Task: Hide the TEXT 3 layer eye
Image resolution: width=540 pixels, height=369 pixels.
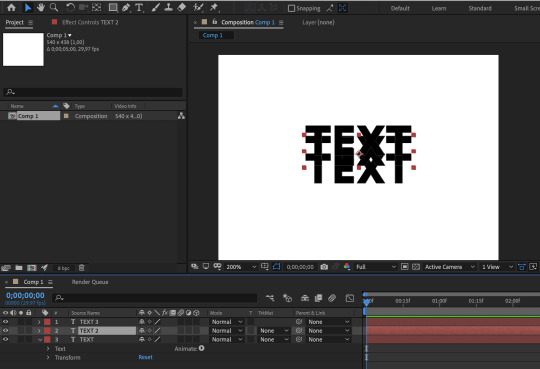Action: pos(6,321)
